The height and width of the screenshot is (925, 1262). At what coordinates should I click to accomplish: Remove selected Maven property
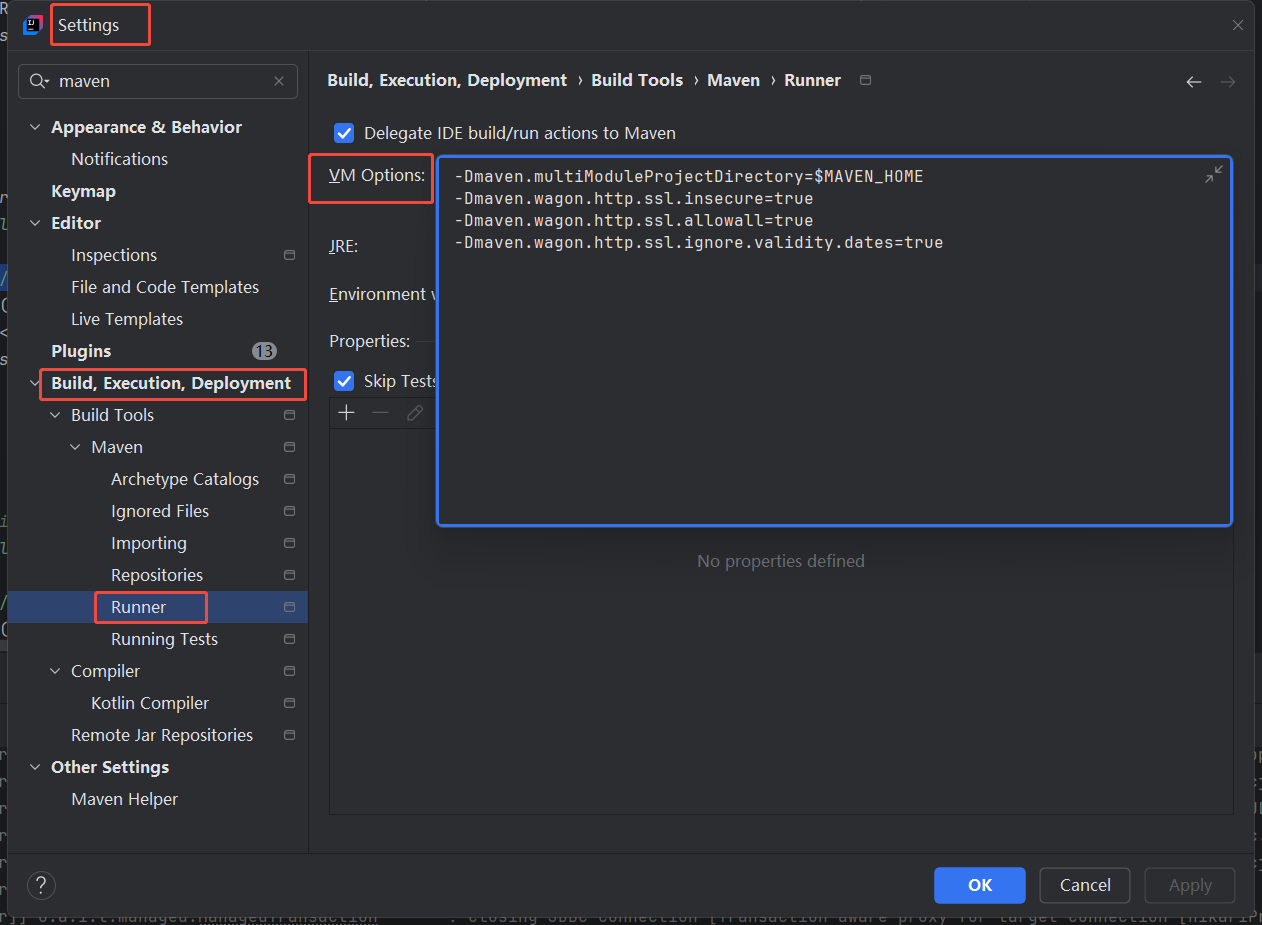click(380, 413)
